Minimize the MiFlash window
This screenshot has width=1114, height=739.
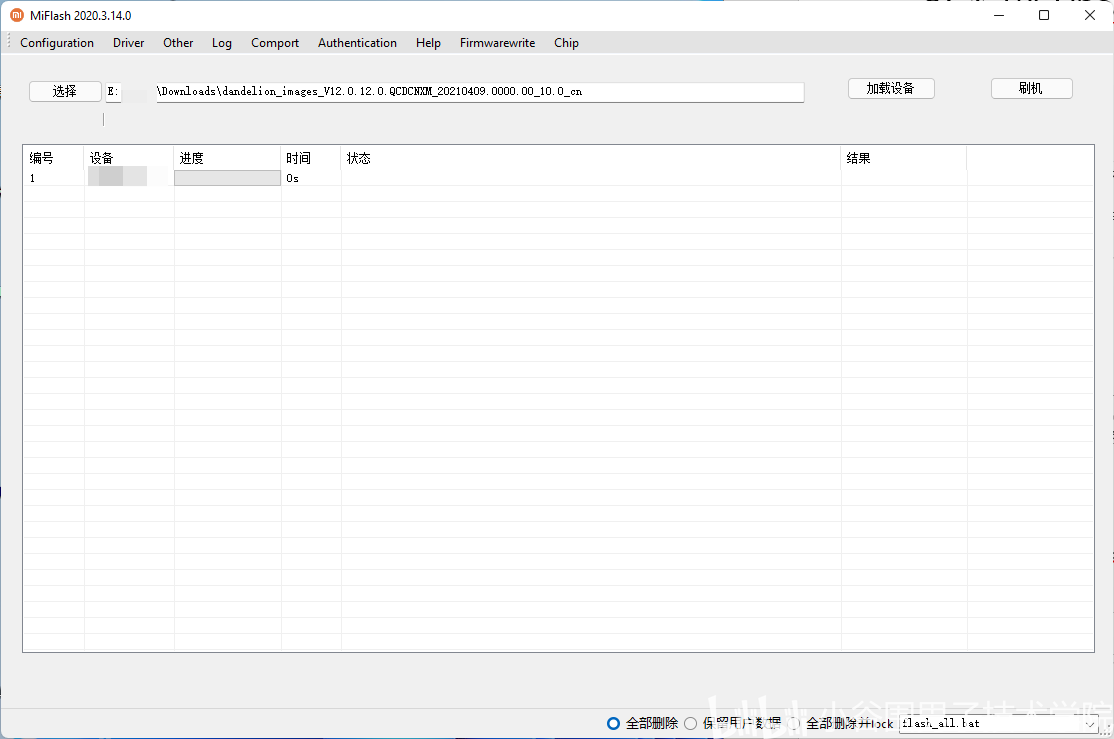(x=999, y=15)
